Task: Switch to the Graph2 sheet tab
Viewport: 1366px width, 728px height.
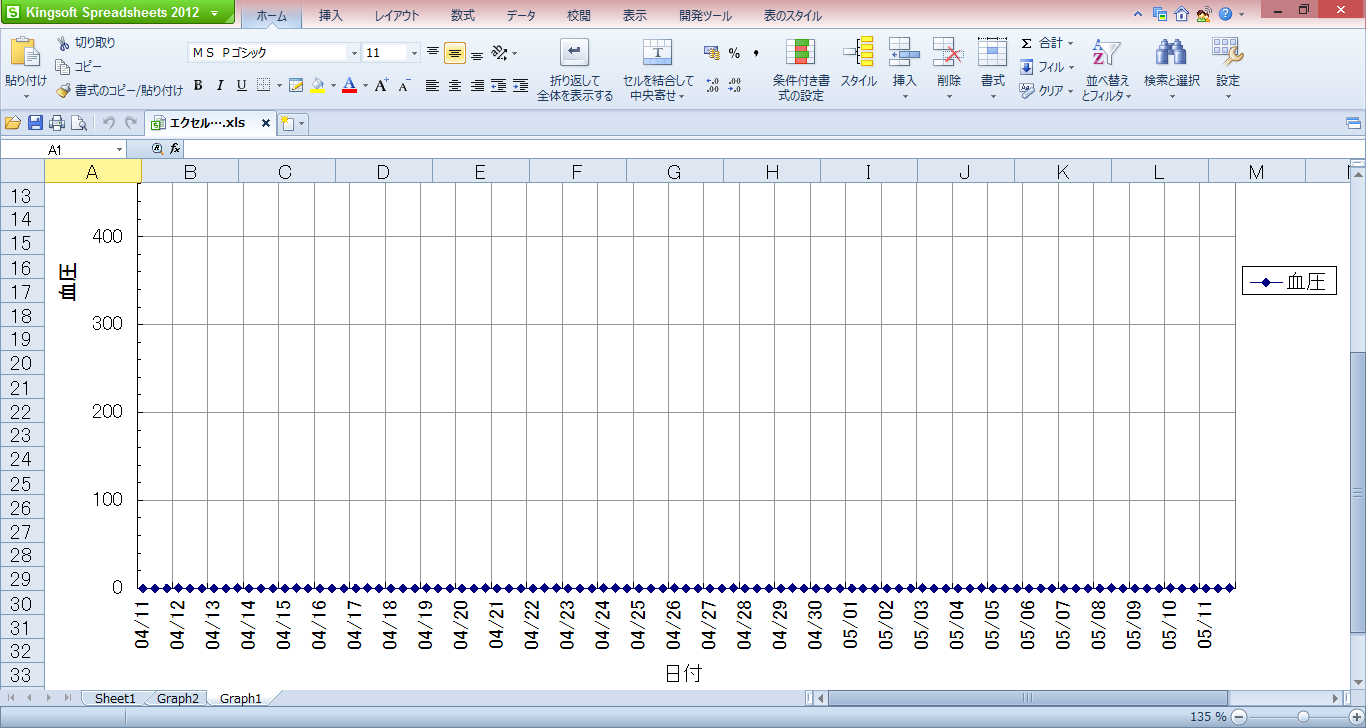Action: tap(177, 698)
